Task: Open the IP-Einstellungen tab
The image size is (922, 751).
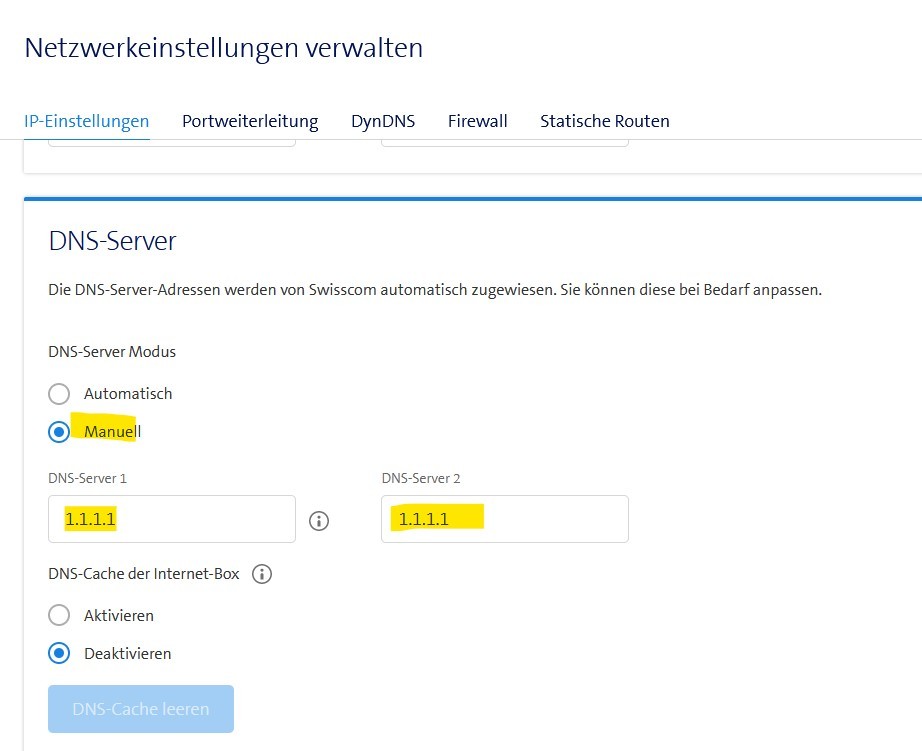Action: coord(86,121)
